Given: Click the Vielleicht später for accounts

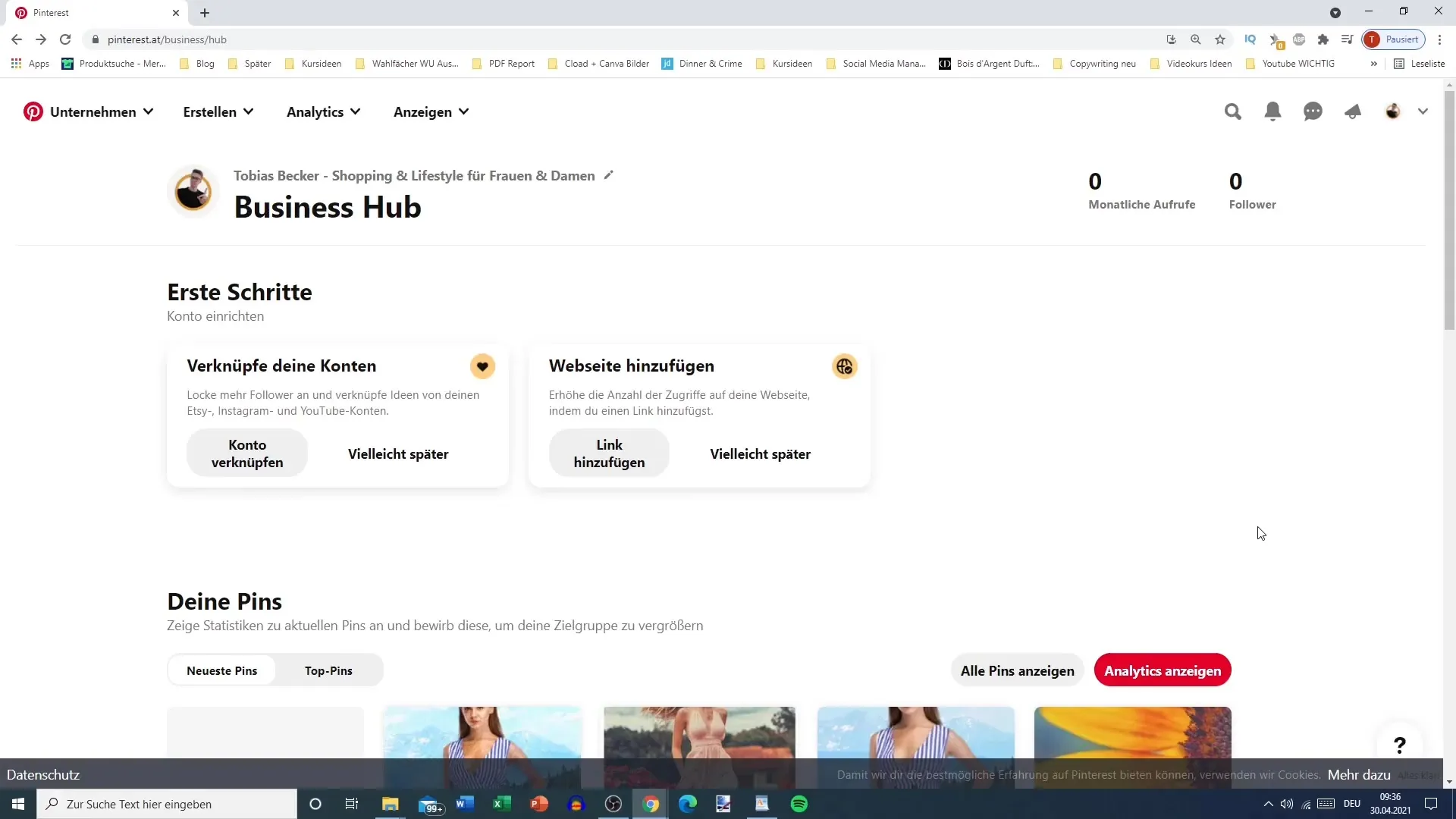Looking at the screenshot, I should point(398,453).
